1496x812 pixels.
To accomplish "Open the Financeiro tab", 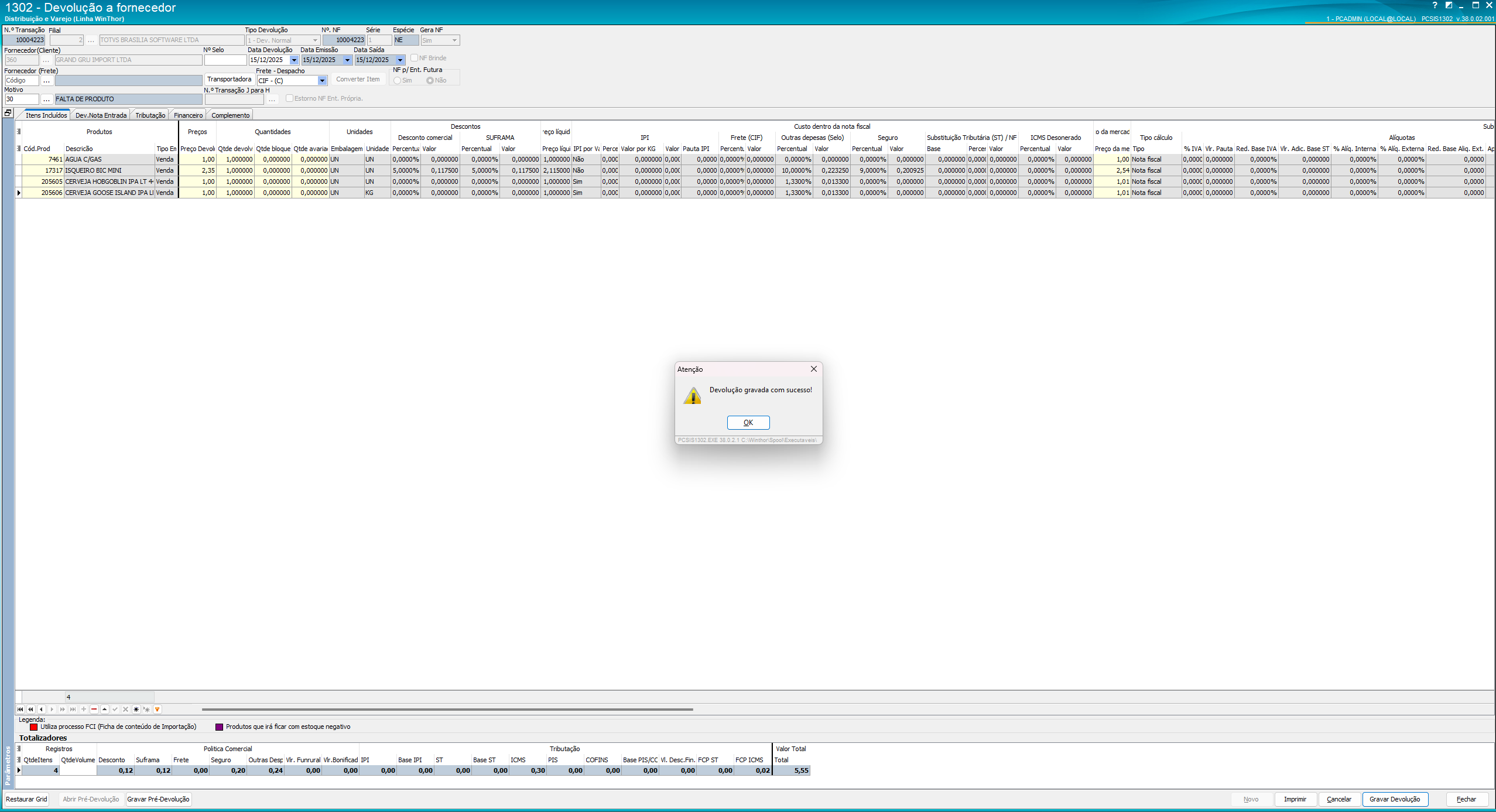I will point(188,115).
